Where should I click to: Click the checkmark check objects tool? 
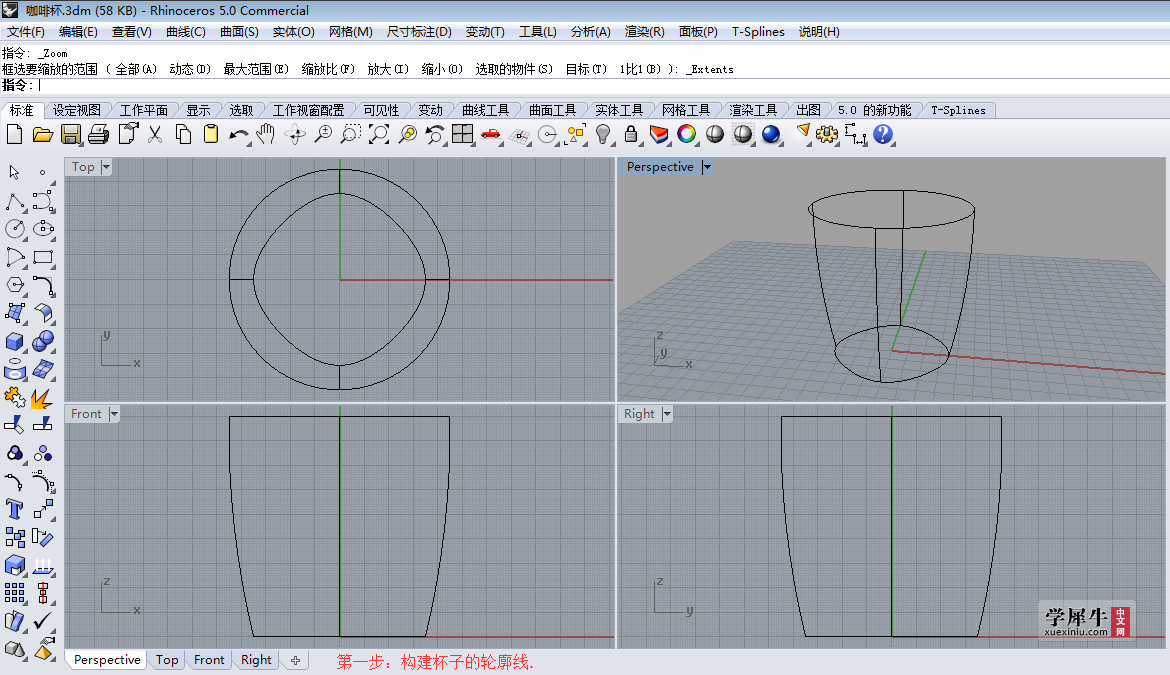tap(43, 621)
